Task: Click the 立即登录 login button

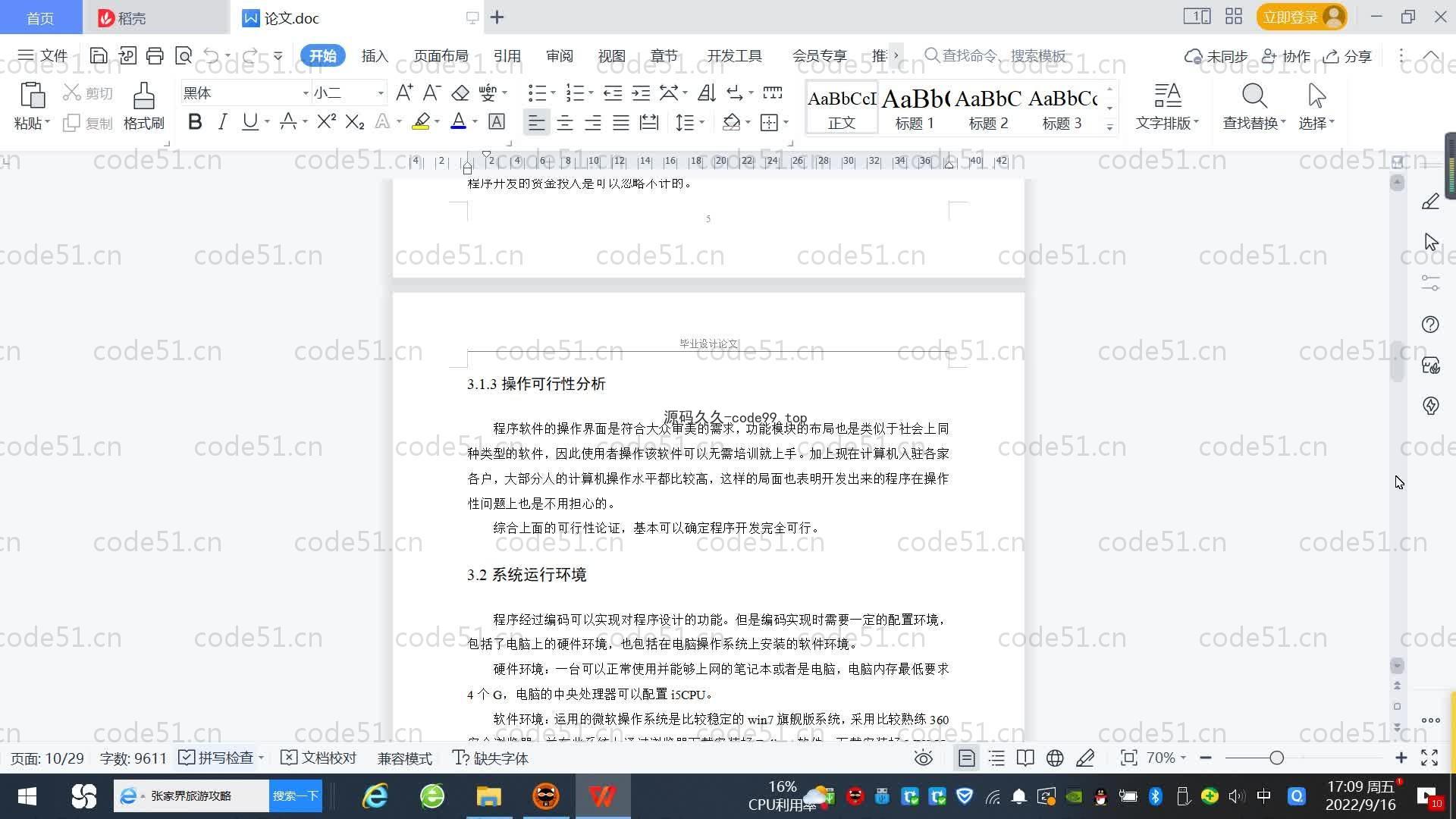Action: click(x=1301, y=17)
